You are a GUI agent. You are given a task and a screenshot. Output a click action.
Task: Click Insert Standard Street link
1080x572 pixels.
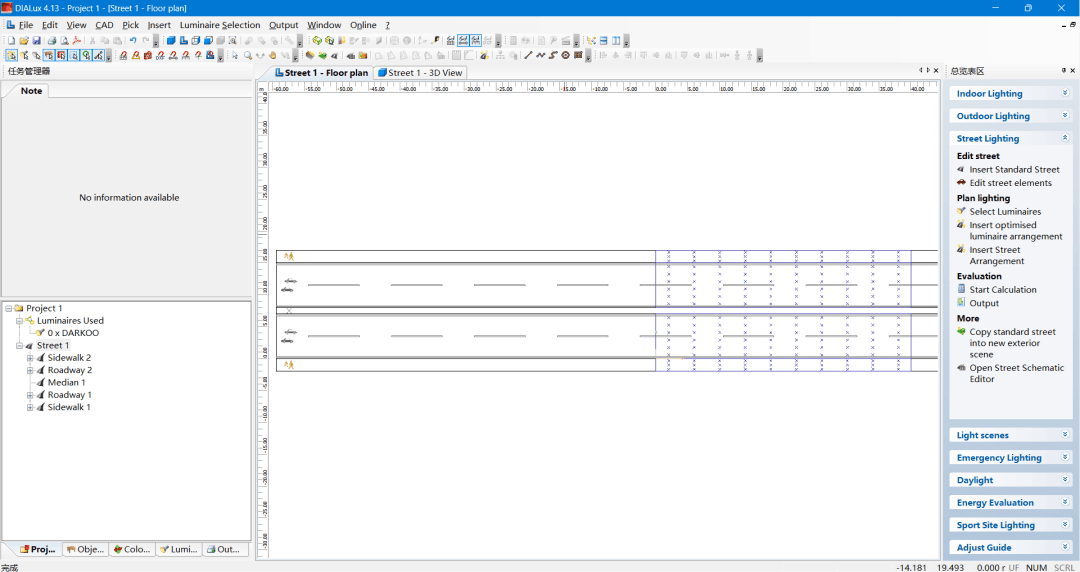(x=1014, y=170)
